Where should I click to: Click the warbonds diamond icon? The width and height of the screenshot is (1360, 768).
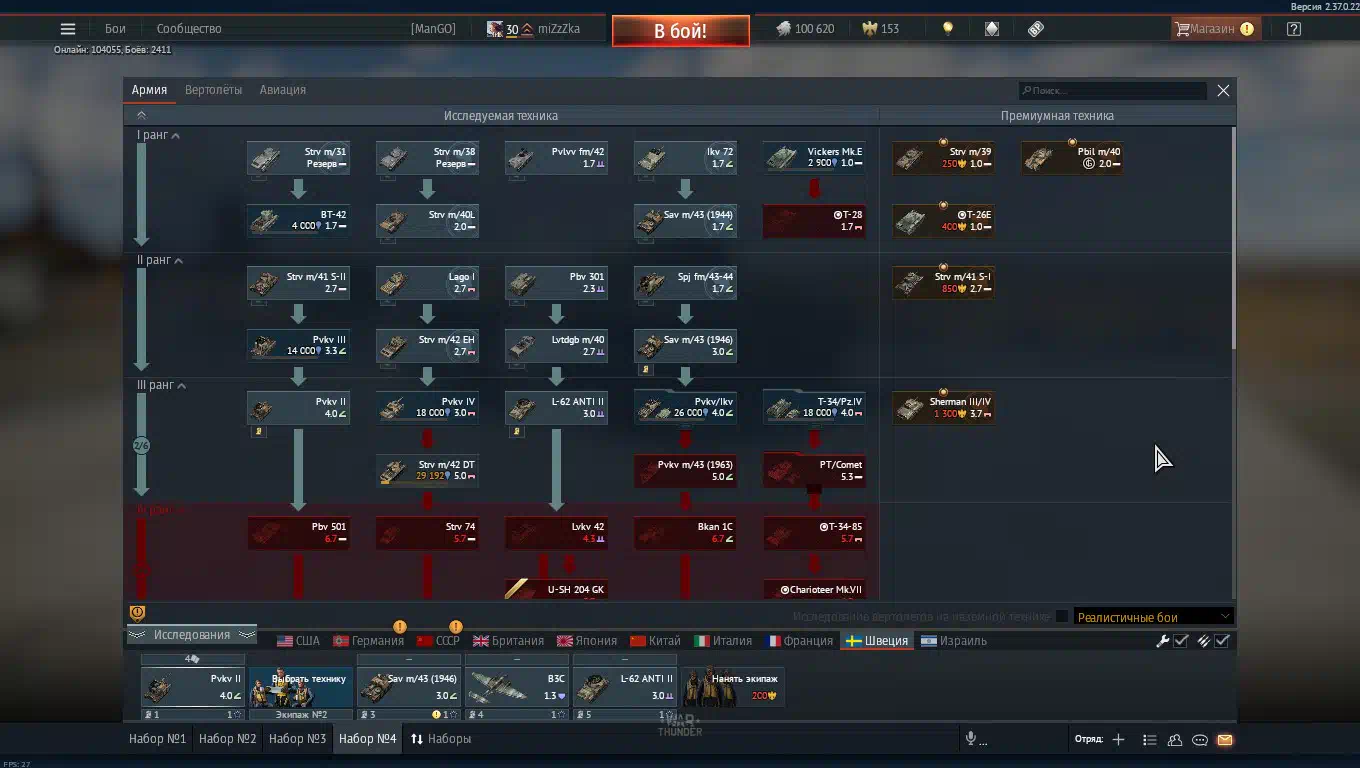[992, 29]
